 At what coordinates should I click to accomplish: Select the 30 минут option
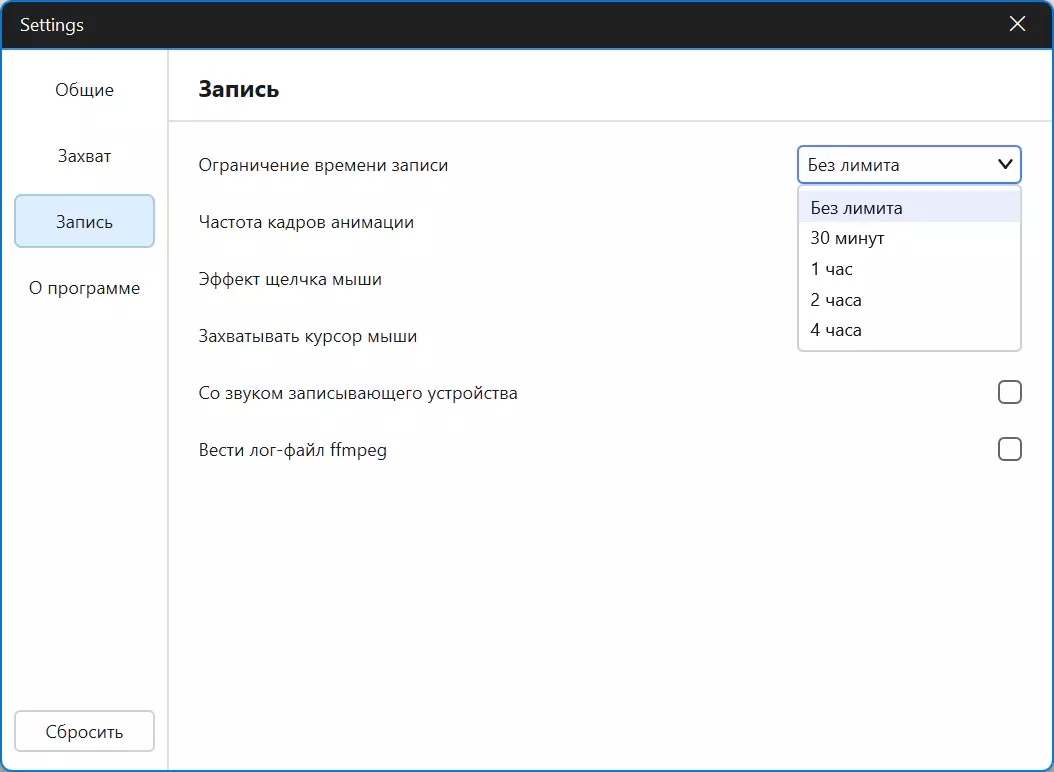pos(909,238)
